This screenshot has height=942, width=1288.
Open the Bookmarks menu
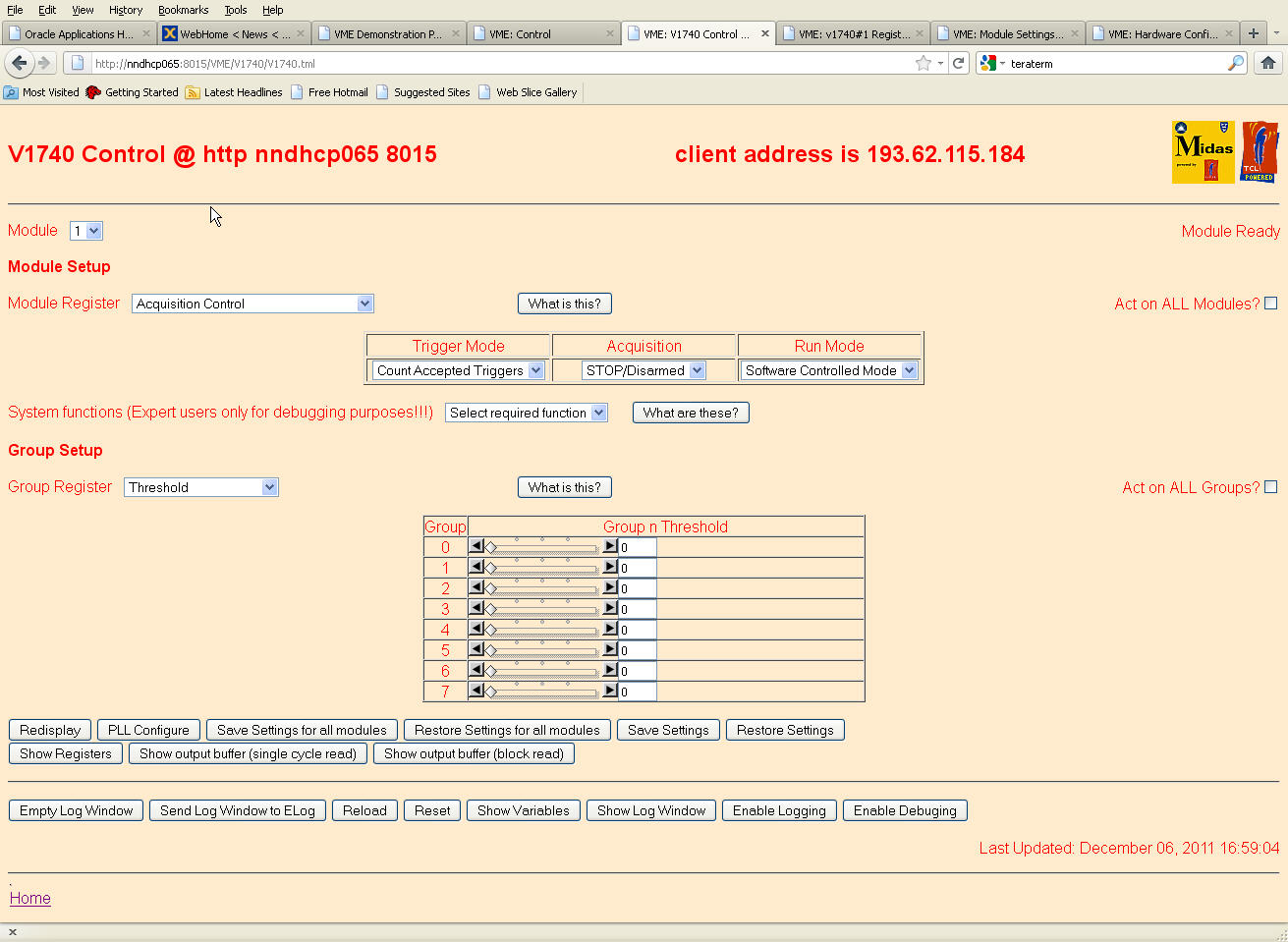pos(183,10)
